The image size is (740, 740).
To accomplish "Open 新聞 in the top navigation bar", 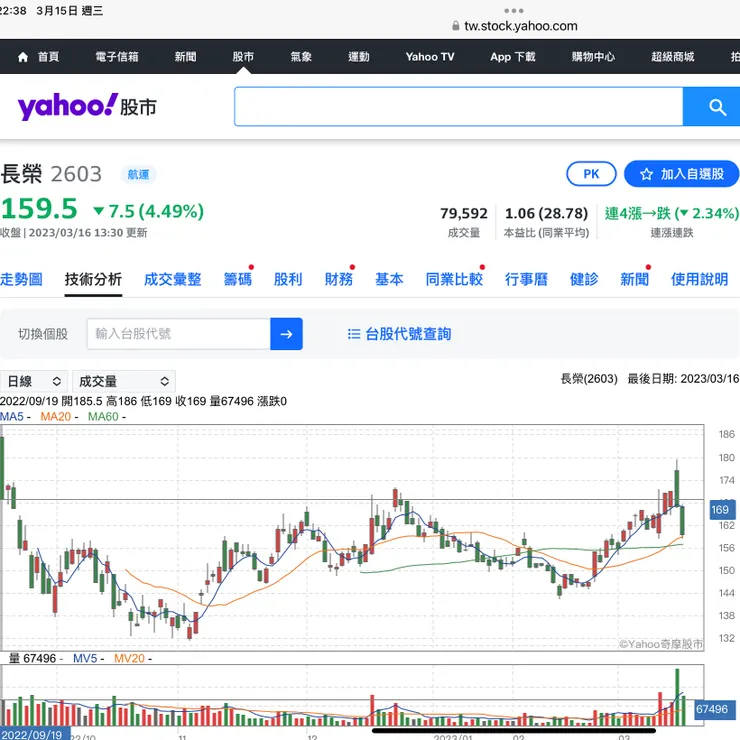I will pos(185,57).
